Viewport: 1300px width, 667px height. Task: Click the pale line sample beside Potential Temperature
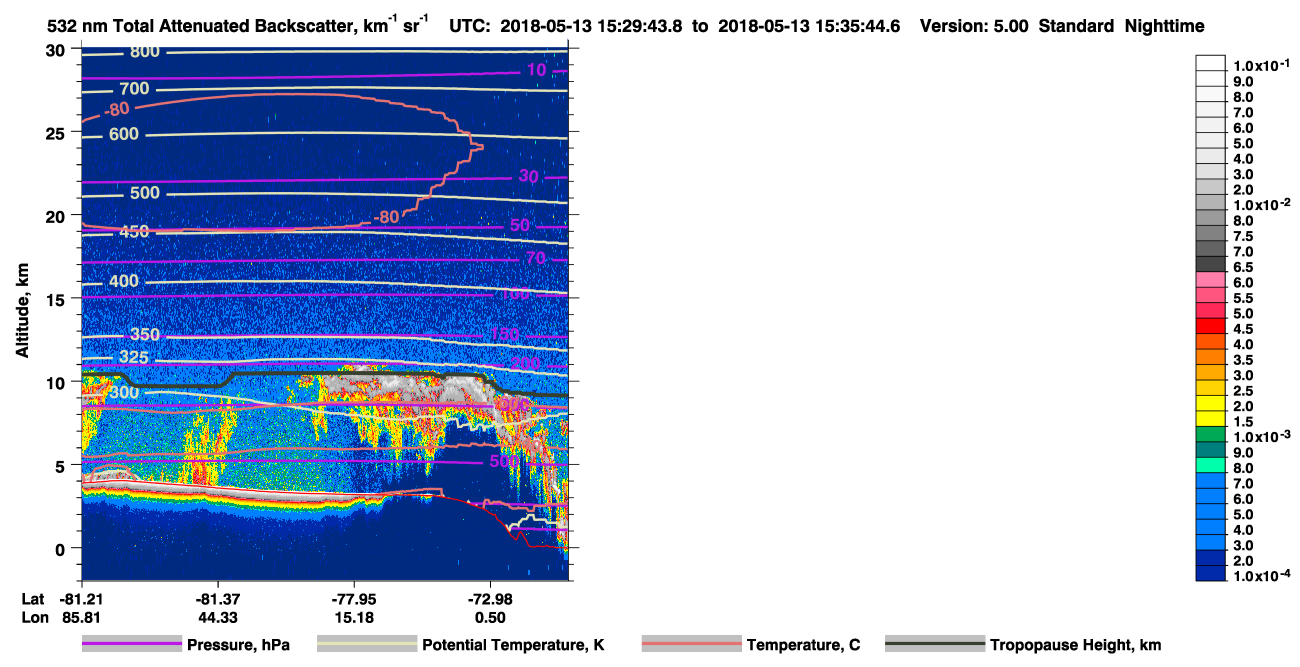pyautogui.click(x=367, y=645)
